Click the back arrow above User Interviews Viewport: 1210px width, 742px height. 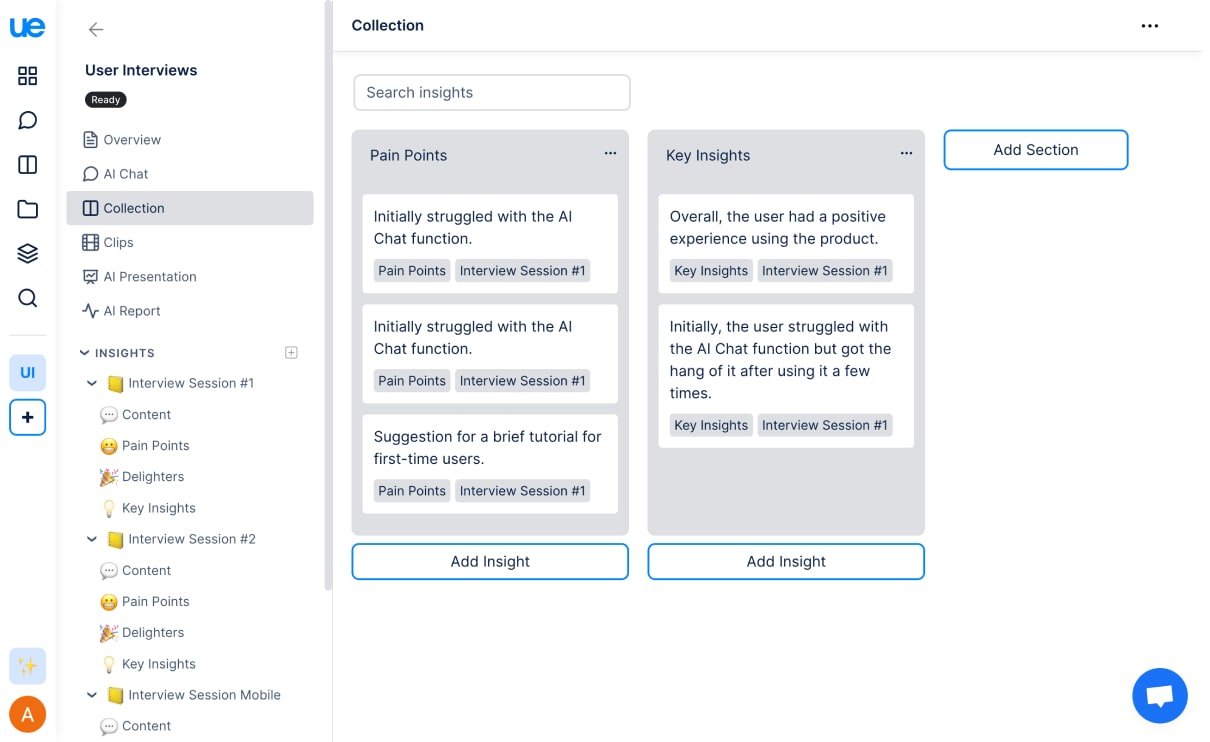pos(96,30)
